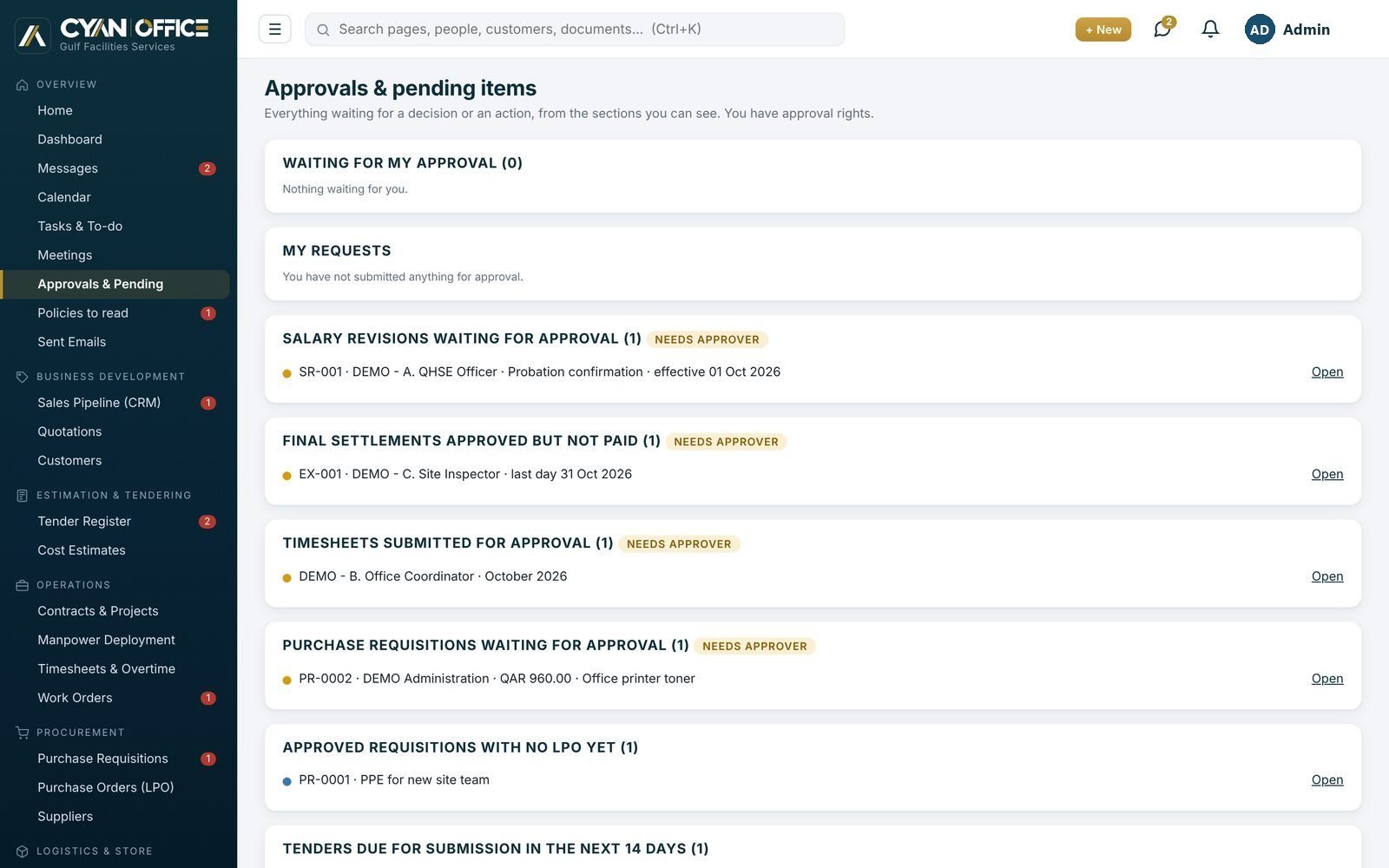The width and height of the screenshot is (1389, 868).
Task: Open Tender Register page
Action: coord(115,522)
